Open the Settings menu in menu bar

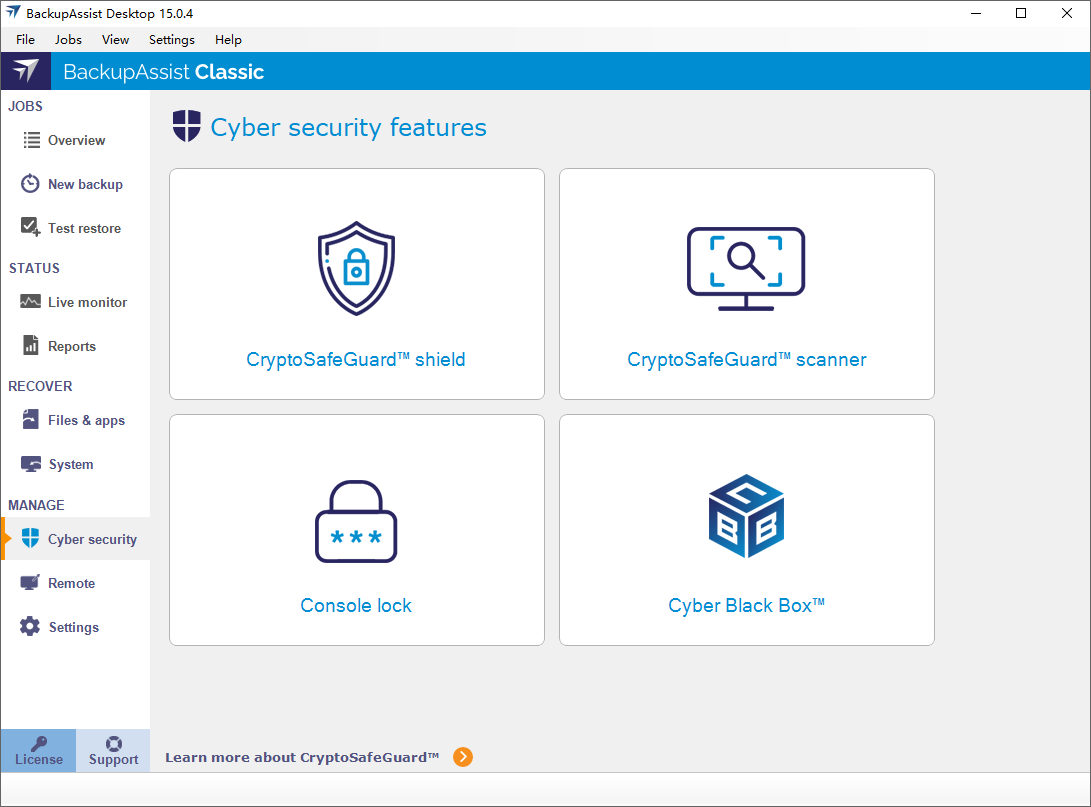(x=172, y=40)
